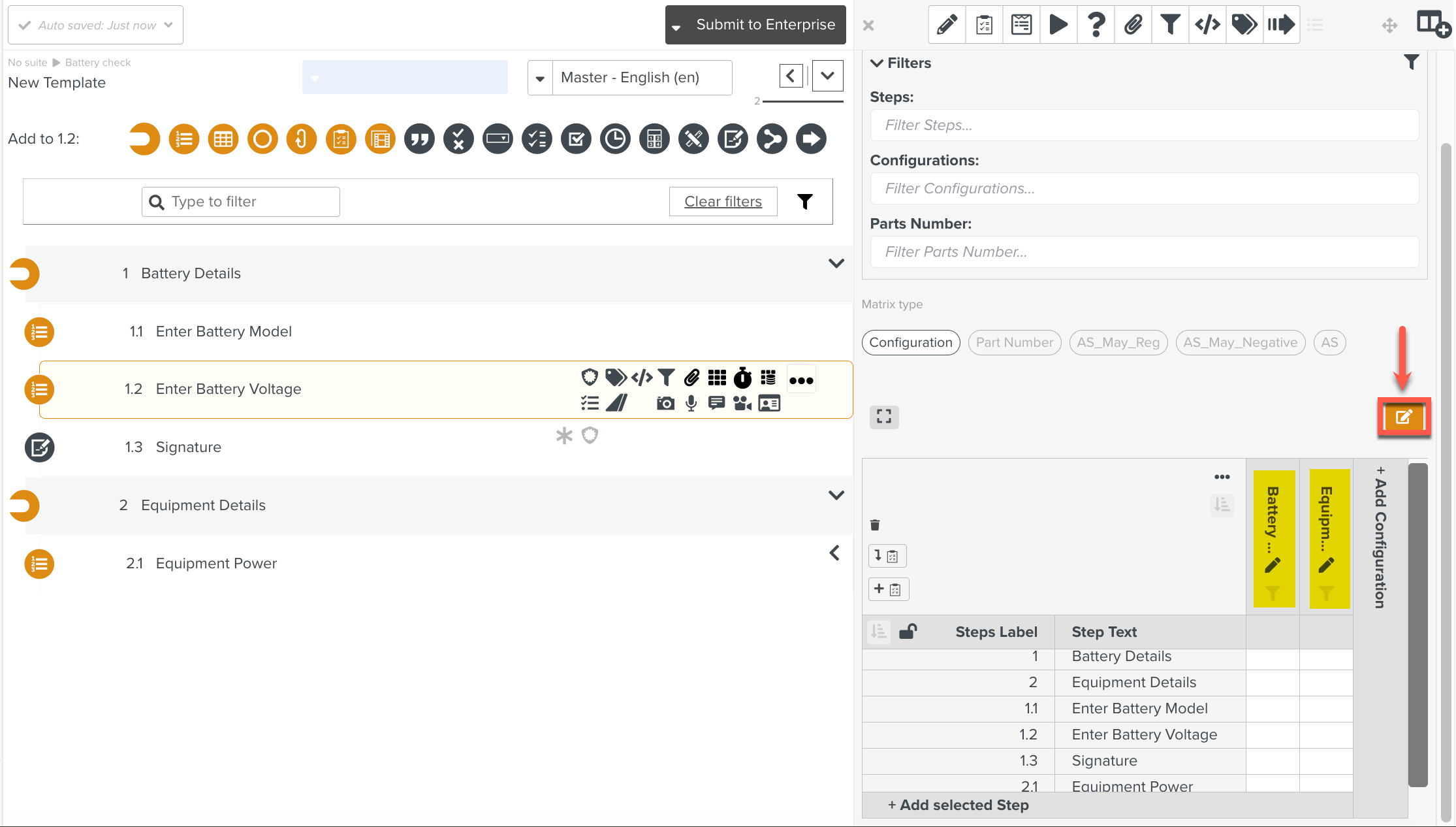Add a calculator step type
The width and height of the screenshot is (1456, 827).
pos(654,139)
